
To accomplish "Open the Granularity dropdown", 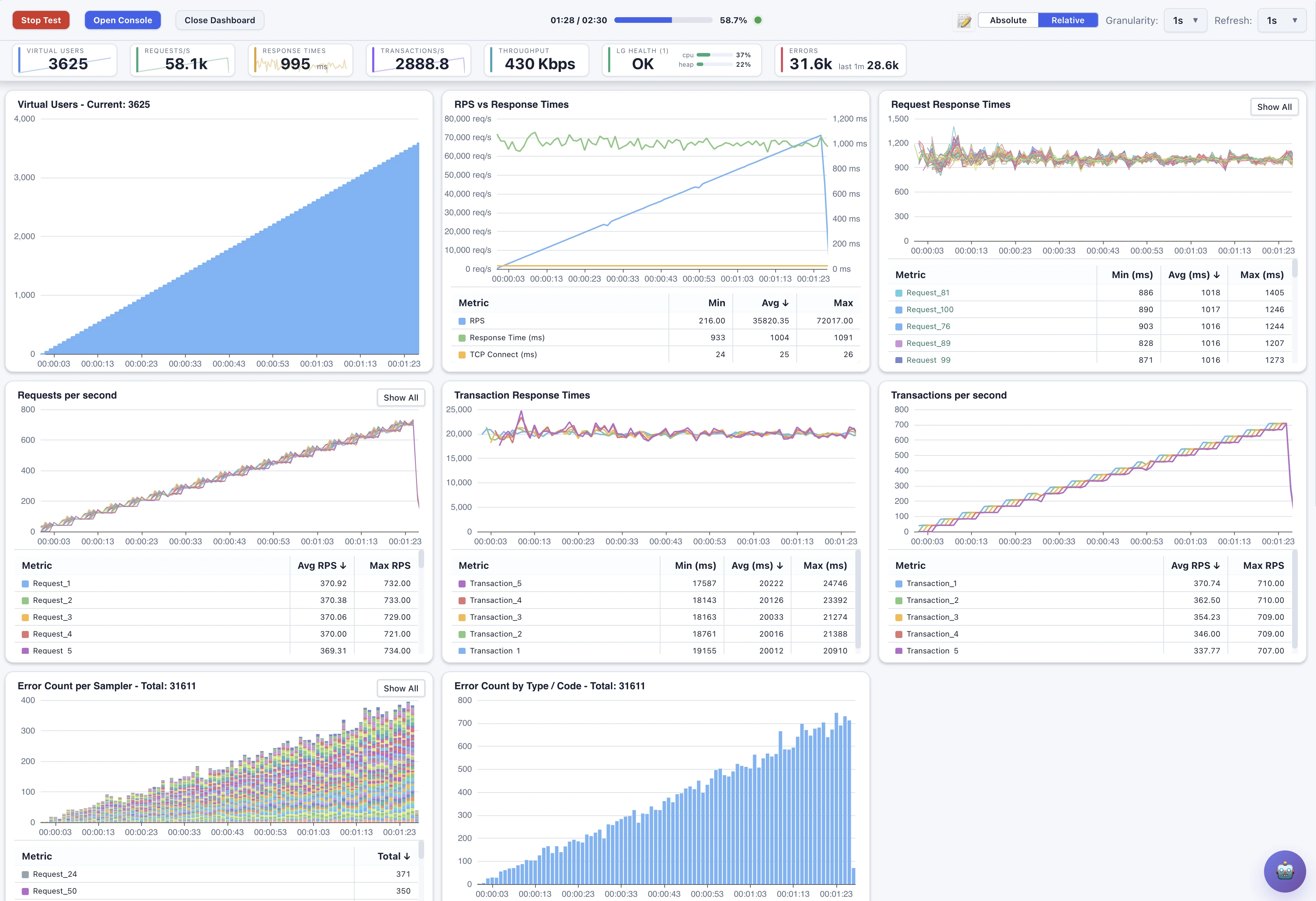I will (x=1185, y=20).
